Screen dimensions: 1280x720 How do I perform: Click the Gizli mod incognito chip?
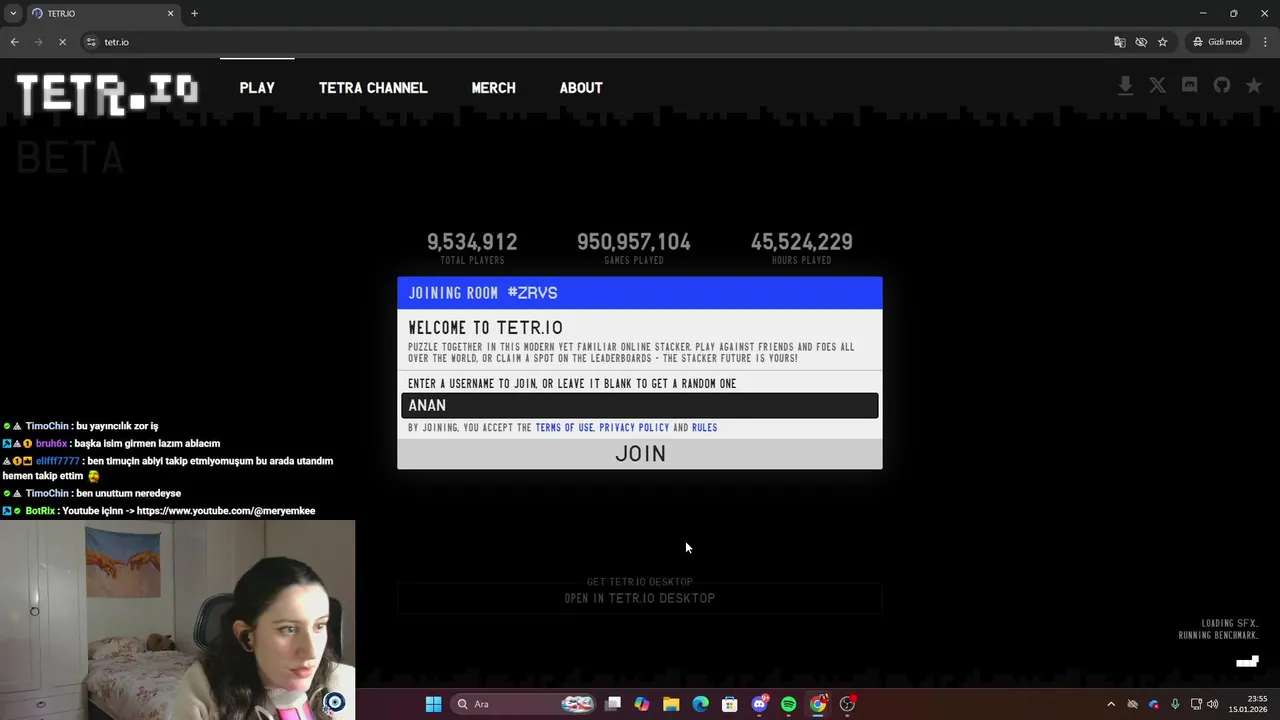[x=1217, y=42]
